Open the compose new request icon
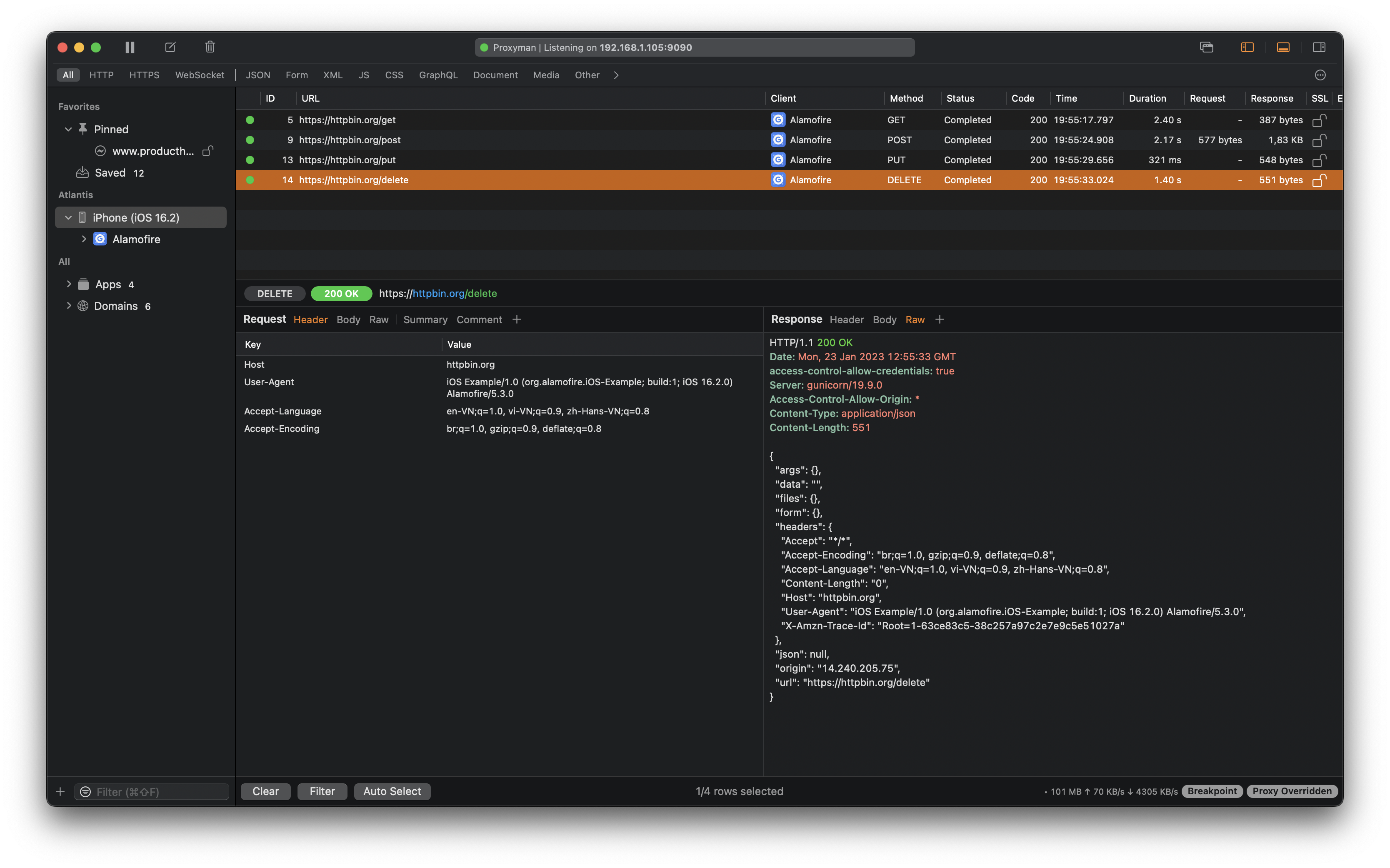 tap(169, 47)
